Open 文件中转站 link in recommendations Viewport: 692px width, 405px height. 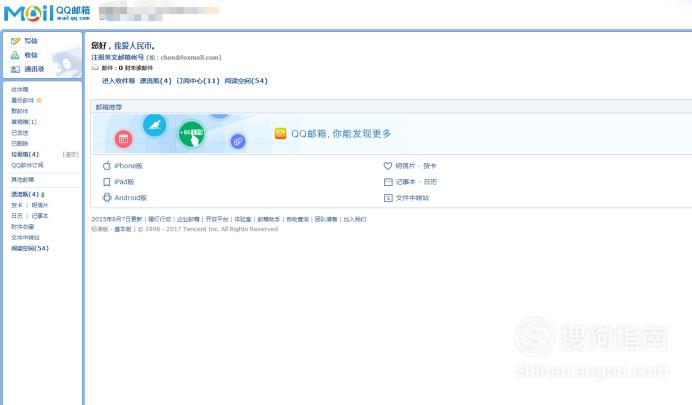(412, 198)
